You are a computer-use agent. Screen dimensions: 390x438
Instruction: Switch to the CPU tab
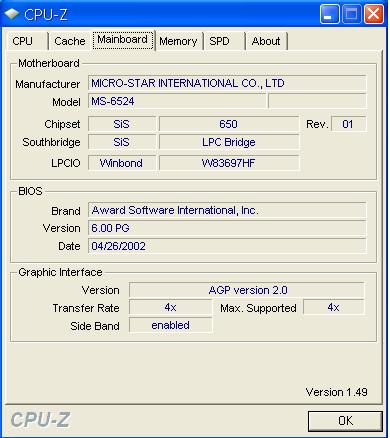[27, 41]
